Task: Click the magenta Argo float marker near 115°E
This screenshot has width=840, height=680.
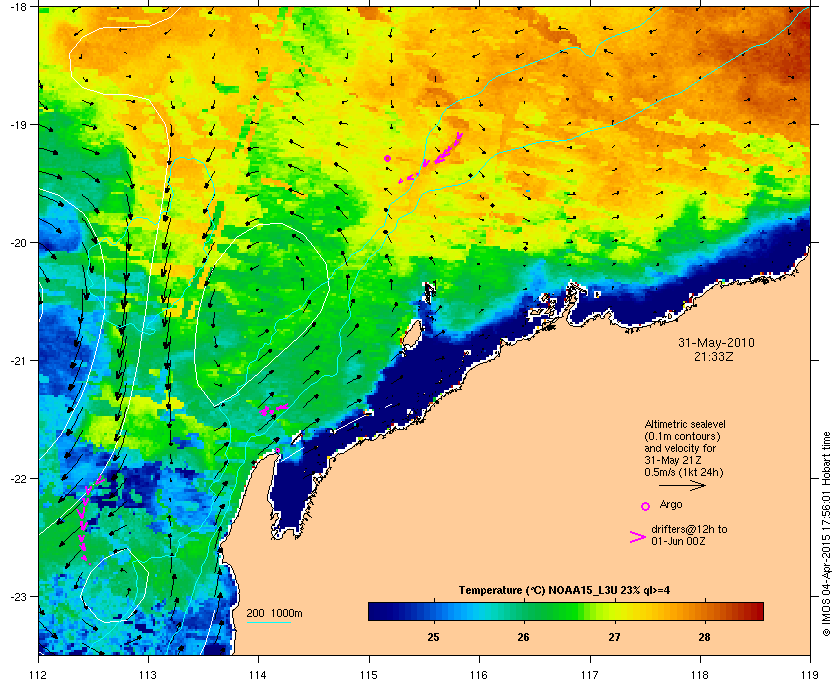Action: tap(387, 159)
